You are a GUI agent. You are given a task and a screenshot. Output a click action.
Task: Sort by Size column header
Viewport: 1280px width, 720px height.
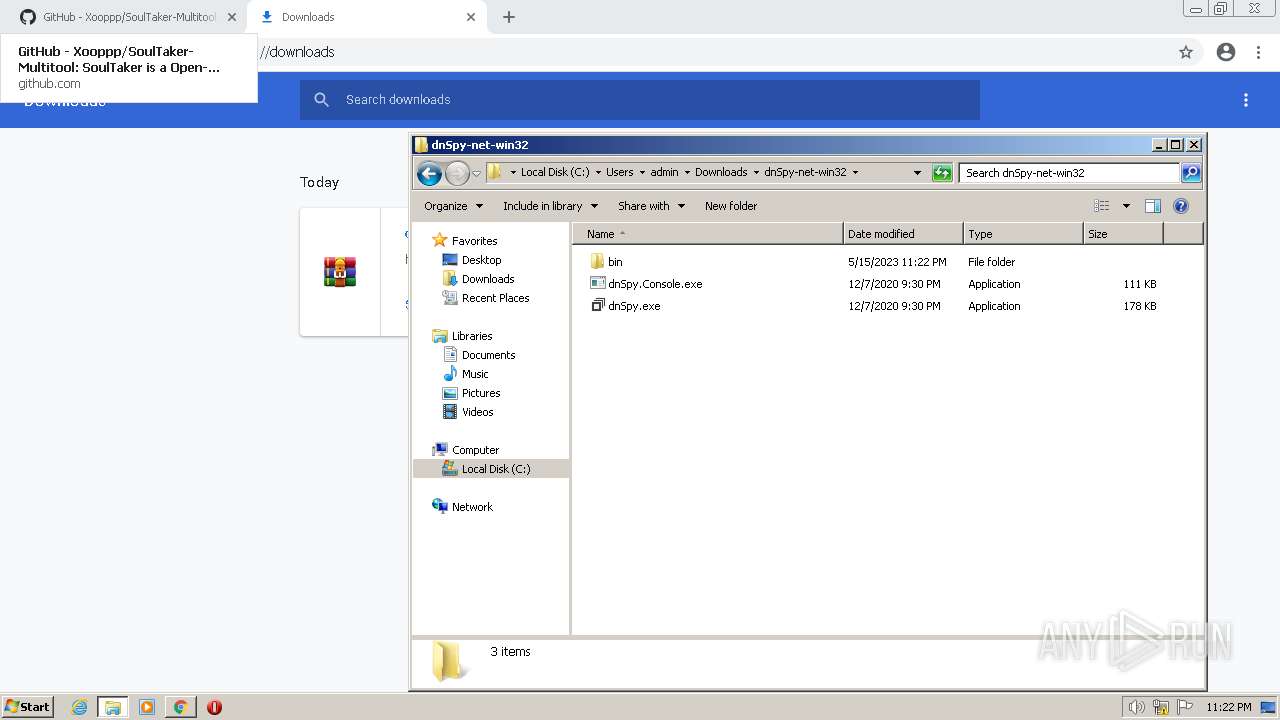coord(1123,234)
